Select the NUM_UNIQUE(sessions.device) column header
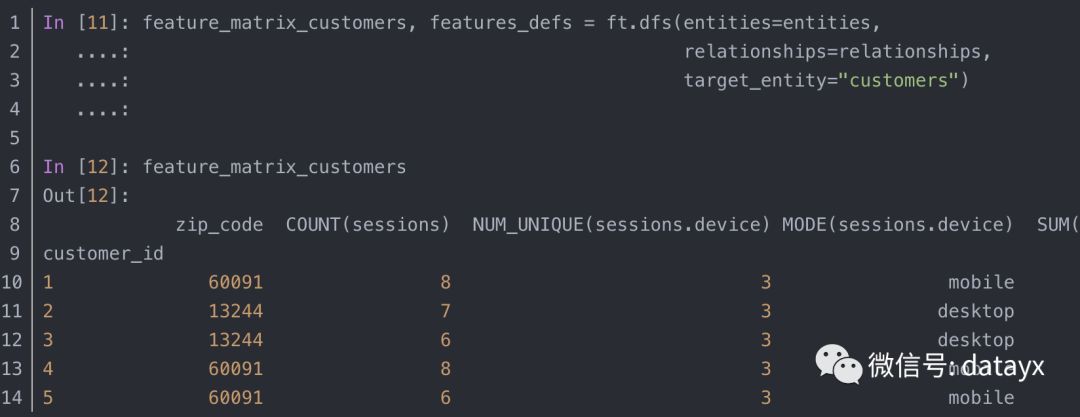The height and width of the screenshot is (417, 1080). tap(621, 225)
